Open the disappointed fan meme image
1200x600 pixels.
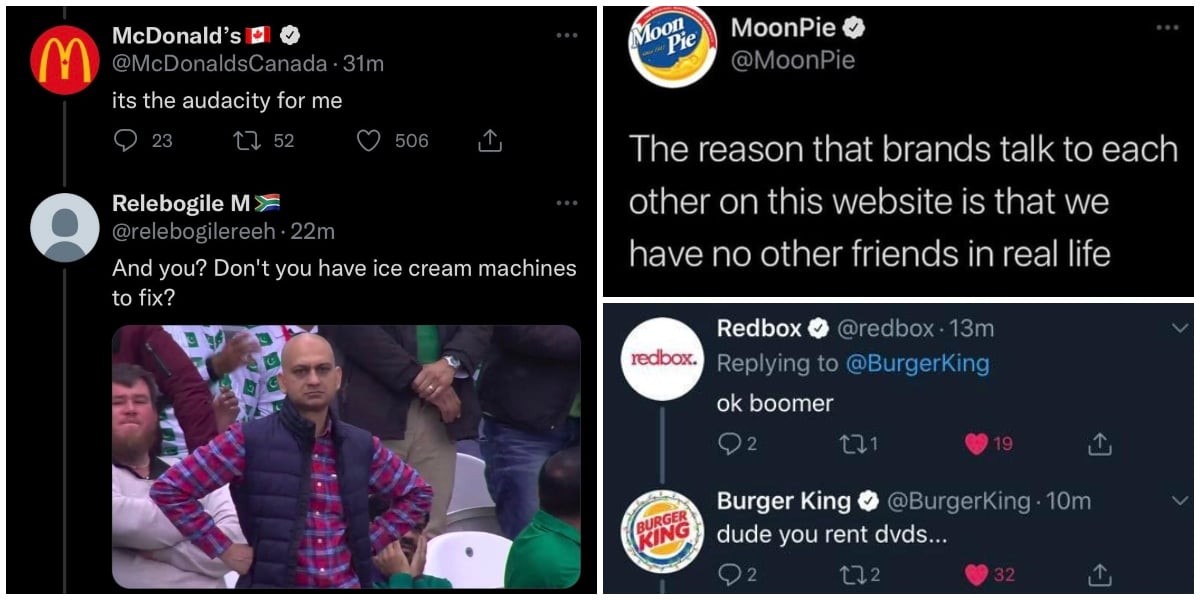(x=346, y=456)
